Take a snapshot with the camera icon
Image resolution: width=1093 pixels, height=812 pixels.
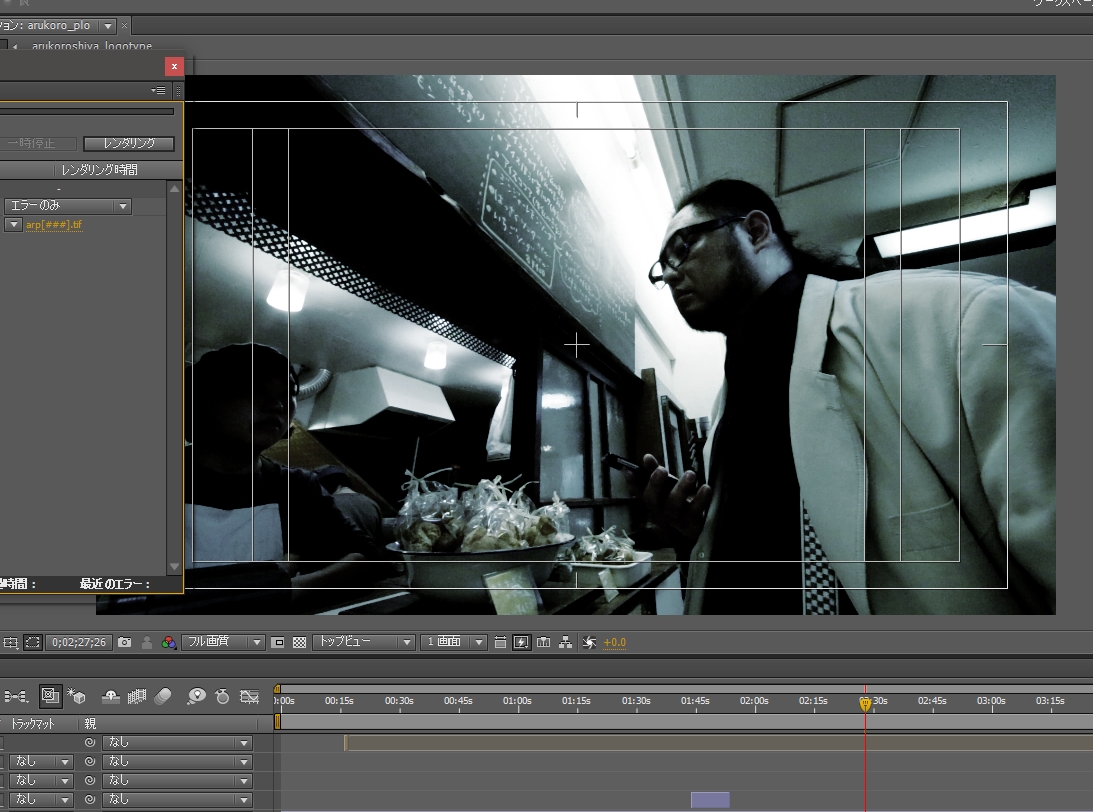click(x=124, y=642)
